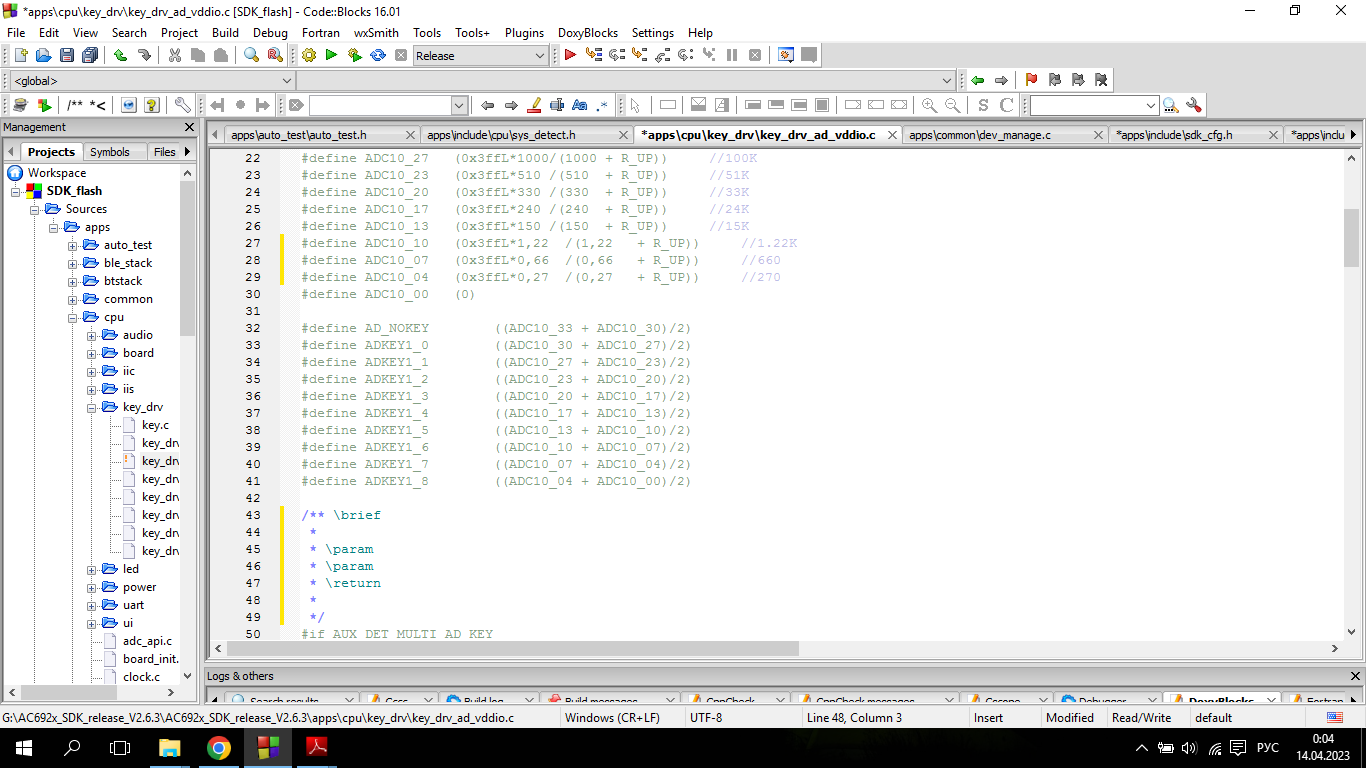The width and height of the screenshot is (1366, 768).
Task: Collapse the SDK_flash project node
Action: click(16, 191)
